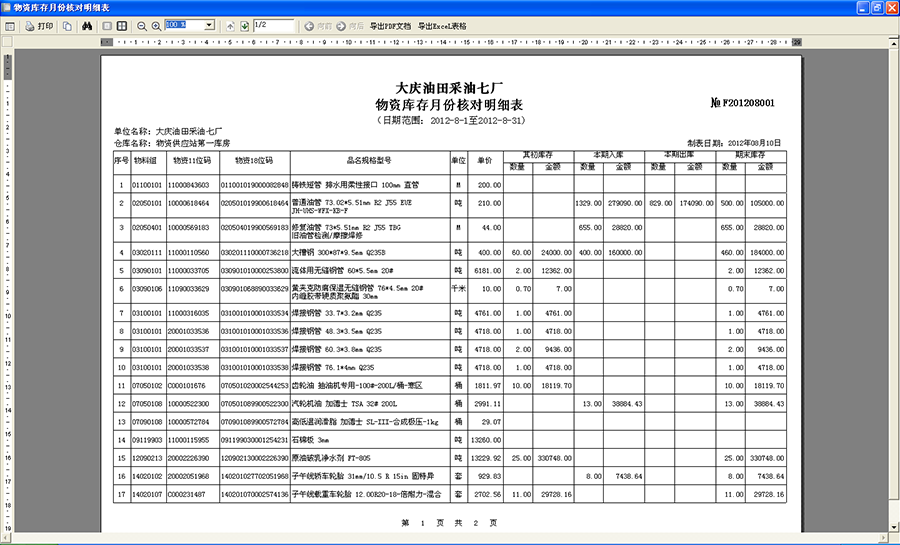This screenshot has width=900, height=545.
Task: Click 导出PDF文档 export button
Action: click(390, 26)
